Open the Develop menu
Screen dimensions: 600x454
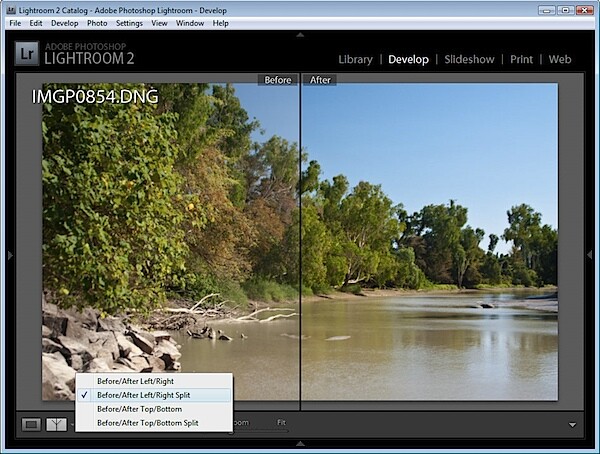pos(65,23)
